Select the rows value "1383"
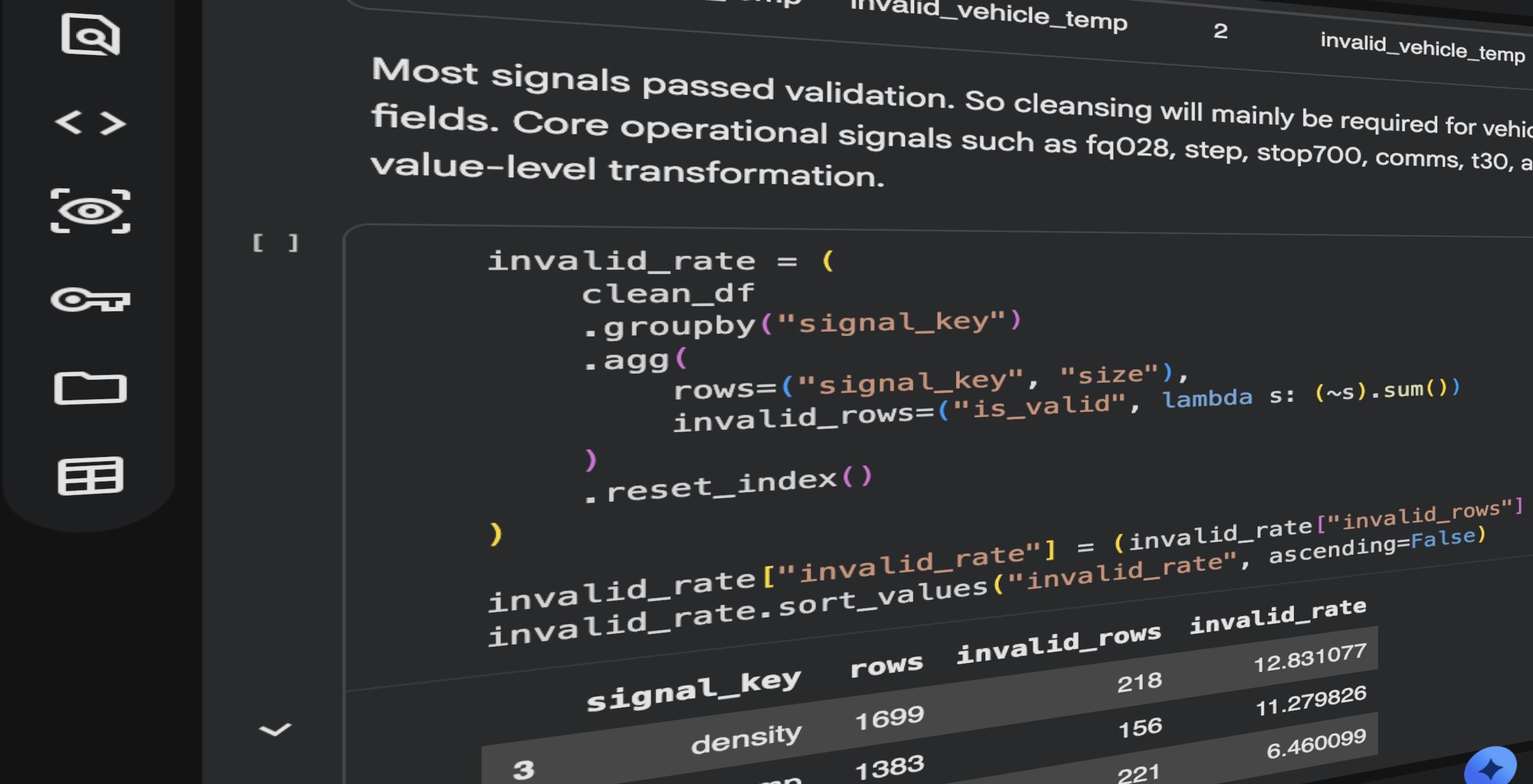 889,768
